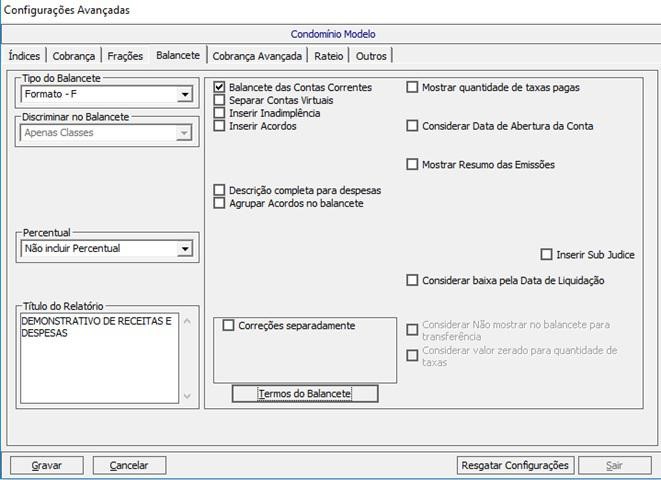Image resolution: width=661 pixels, height=480 pixels.
Task: Enable Separar Contas Virtuais
Action: [x=219, y=100]
